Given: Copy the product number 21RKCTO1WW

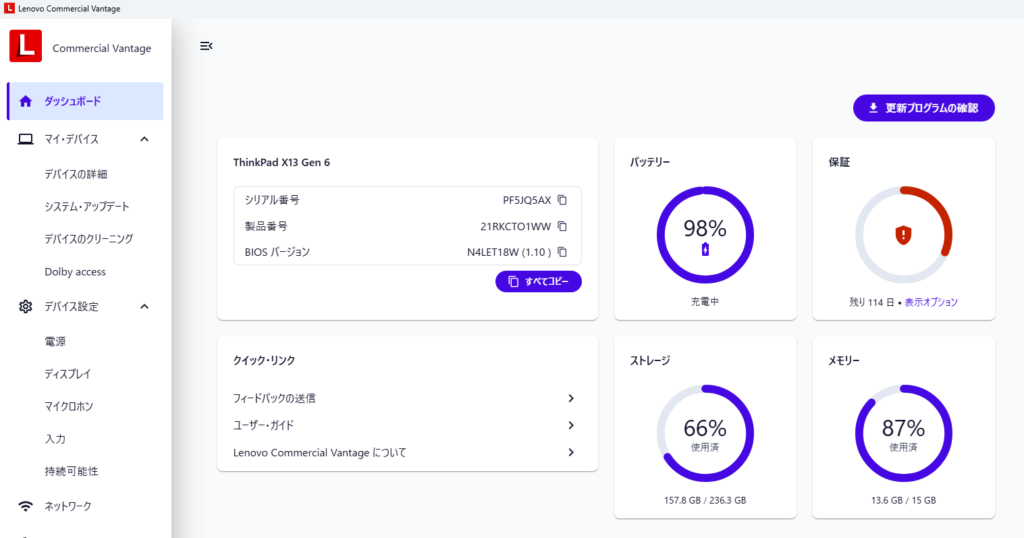Looking at the screenshot, I should [x=562, y=226].
